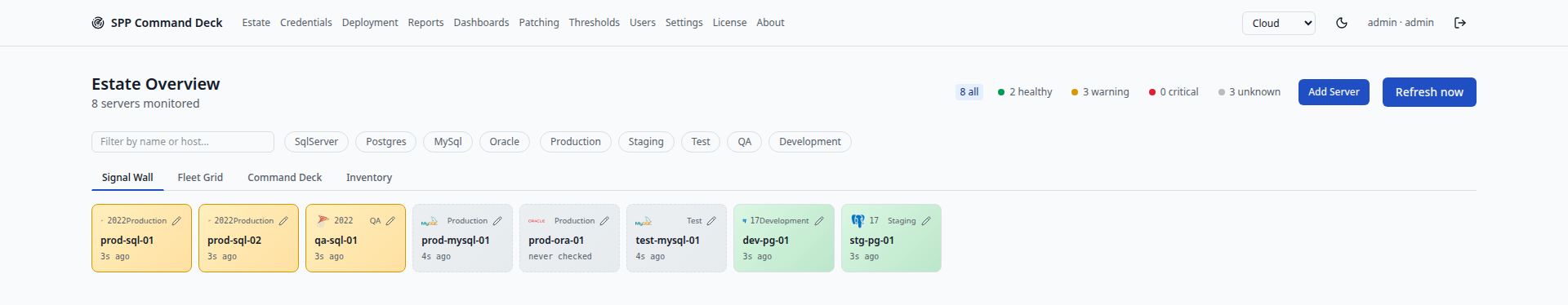Image resolution: width=1568 pixels, height=305 pixels.
Task: Open the Cloud environment dropdown
Action: click(1279, 23)
